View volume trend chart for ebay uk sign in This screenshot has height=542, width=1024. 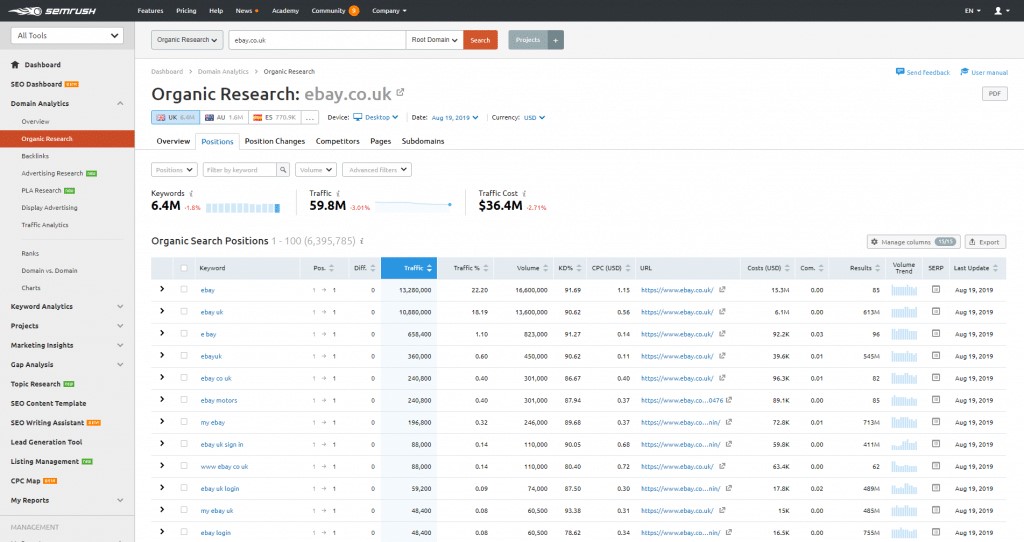pyautogui.click(x=904, y=444)
